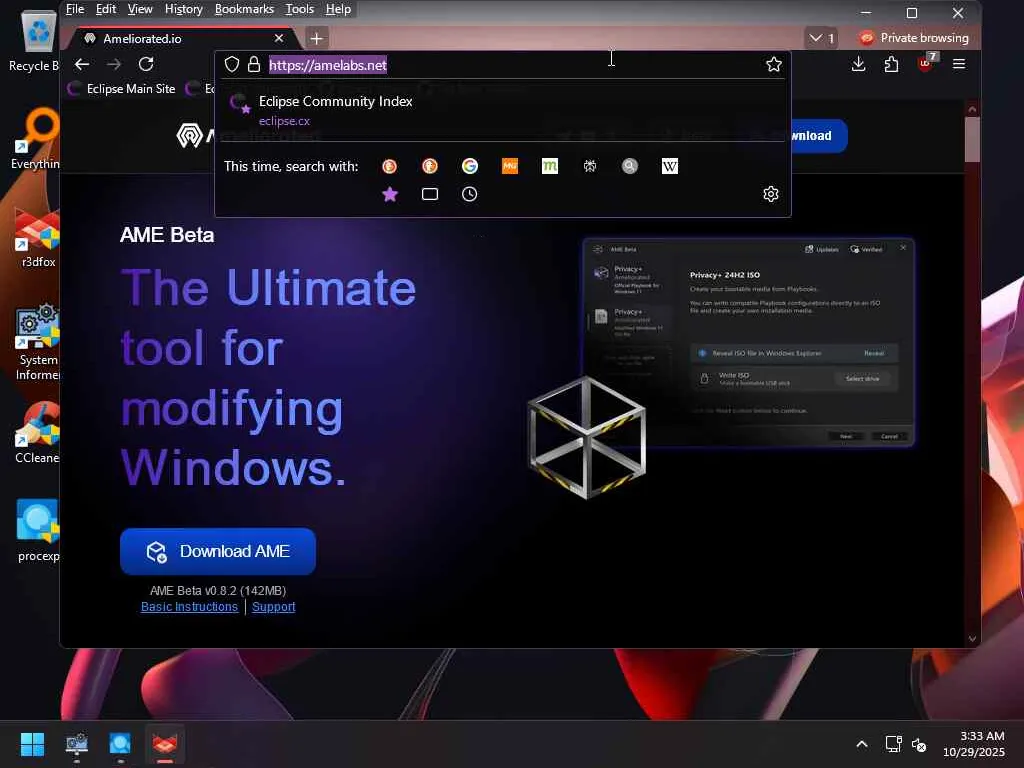Open the Edit menu
Screen dimensions: 1024x768
tap(106, 9)
